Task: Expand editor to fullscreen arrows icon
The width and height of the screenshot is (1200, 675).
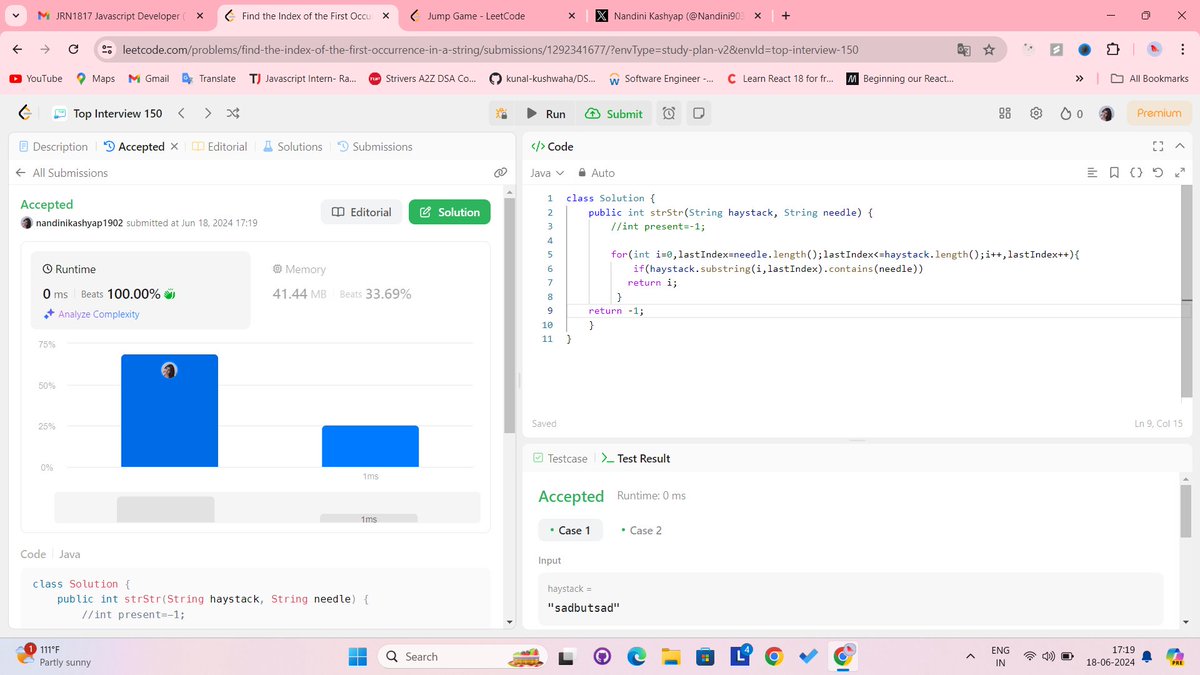Action: tap(1180, 173)
